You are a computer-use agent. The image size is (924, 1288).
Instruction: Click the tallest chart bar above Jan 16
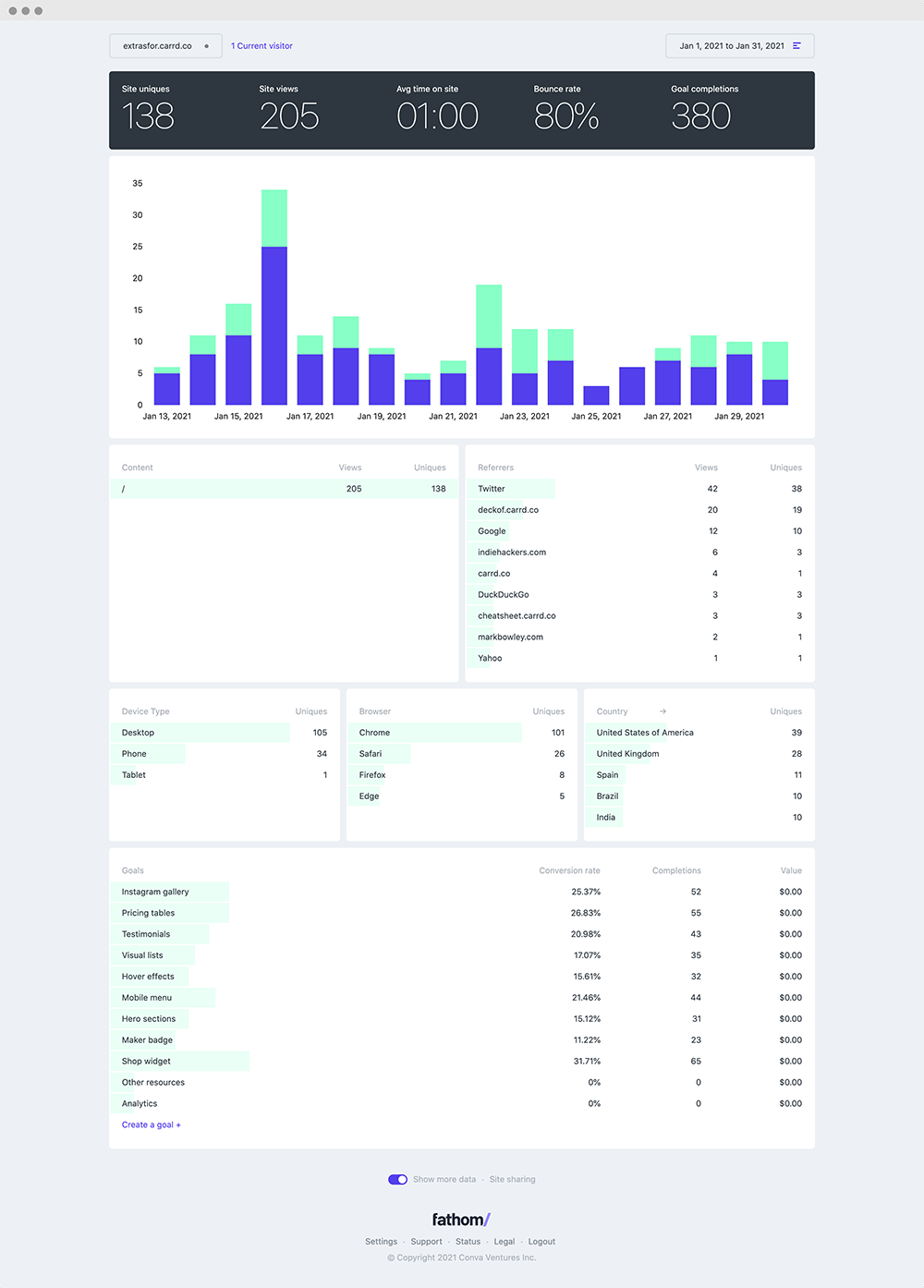(x=274, y=298)
